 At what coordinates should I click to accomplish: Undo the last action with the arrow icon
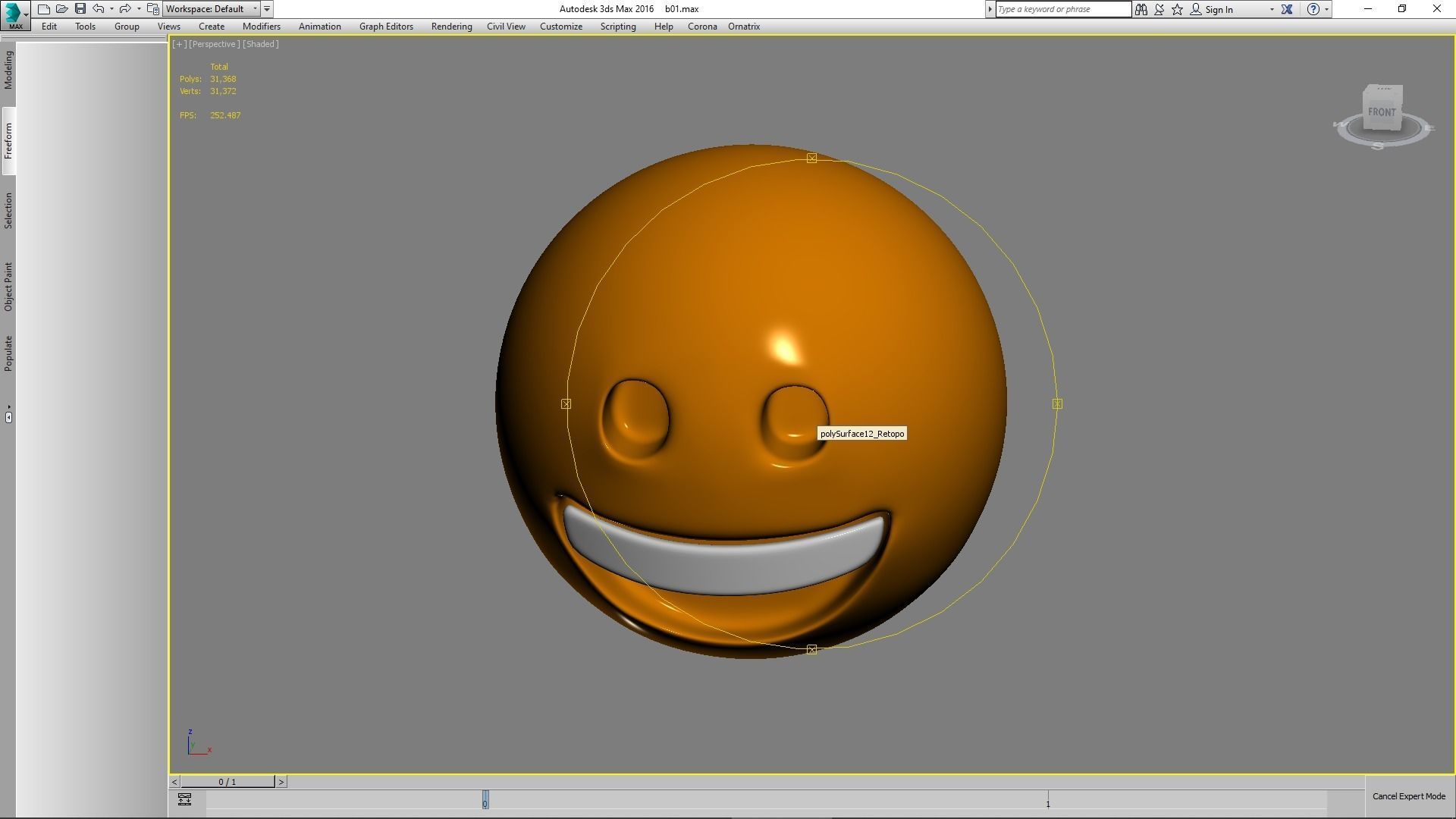[x=99, y=9]
